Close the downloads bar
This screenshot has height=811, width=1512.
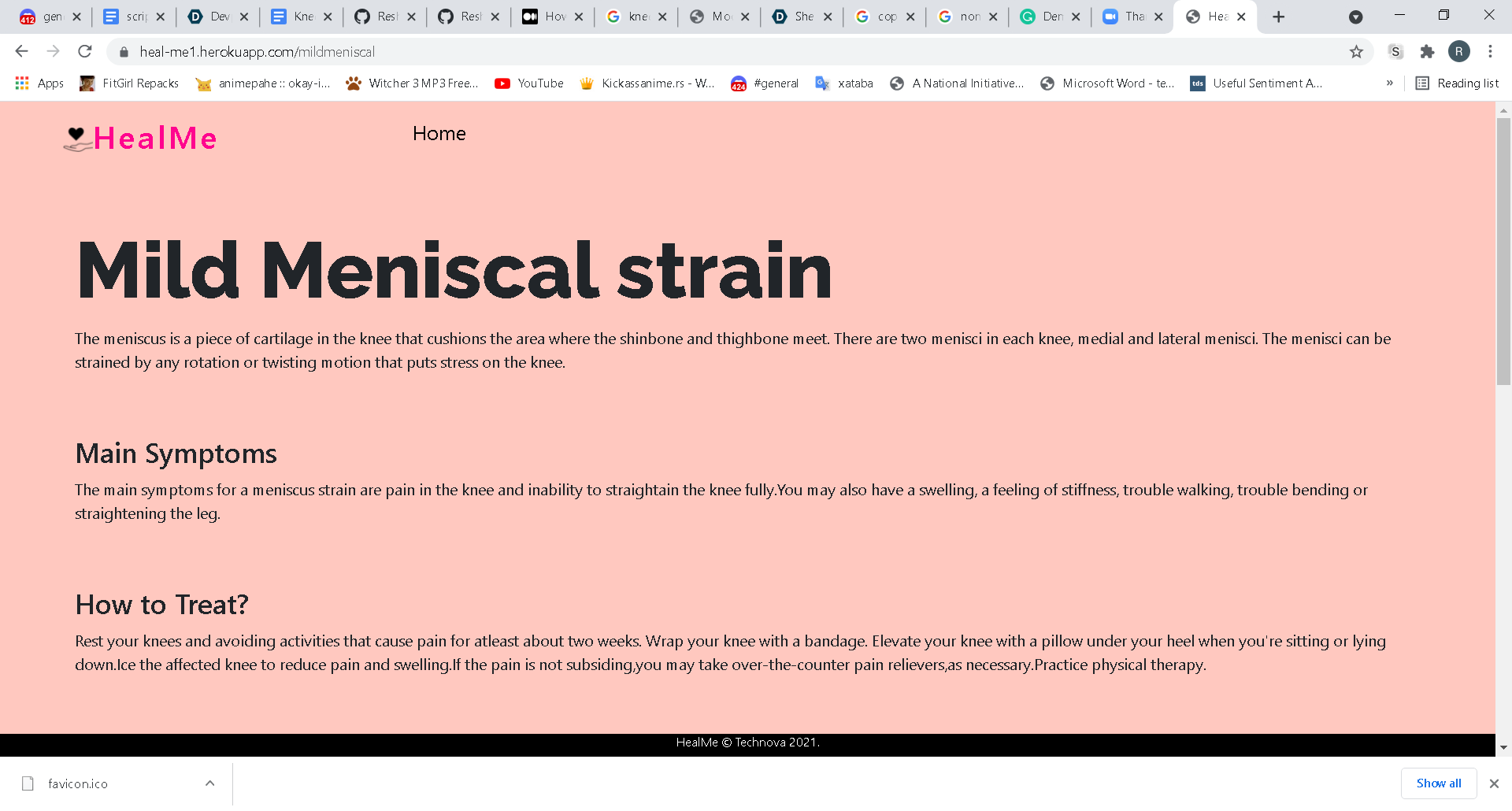tap(1494, 783)
